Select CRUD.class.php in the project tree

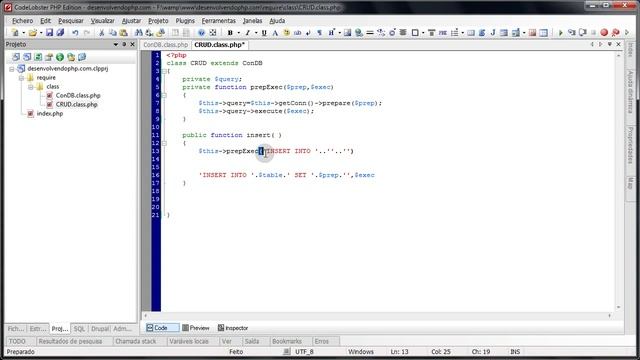click(76, 104)
